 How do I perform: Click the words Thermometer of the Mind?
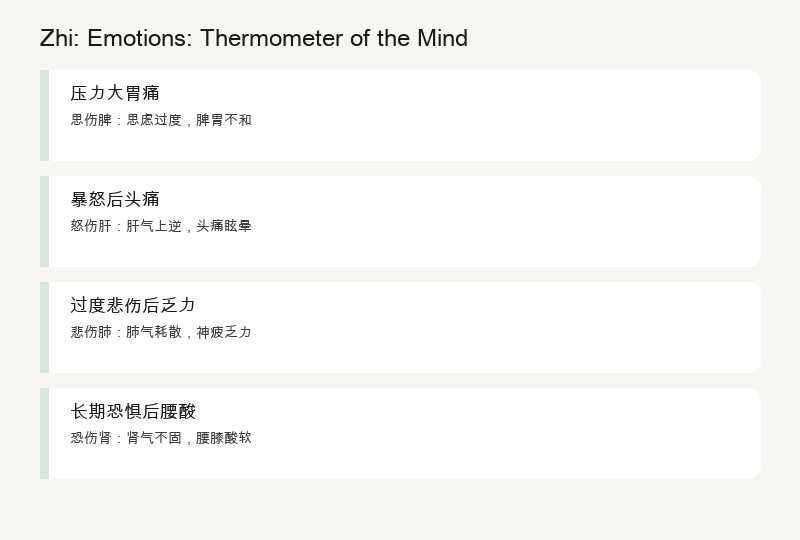(x=334, y=38)
